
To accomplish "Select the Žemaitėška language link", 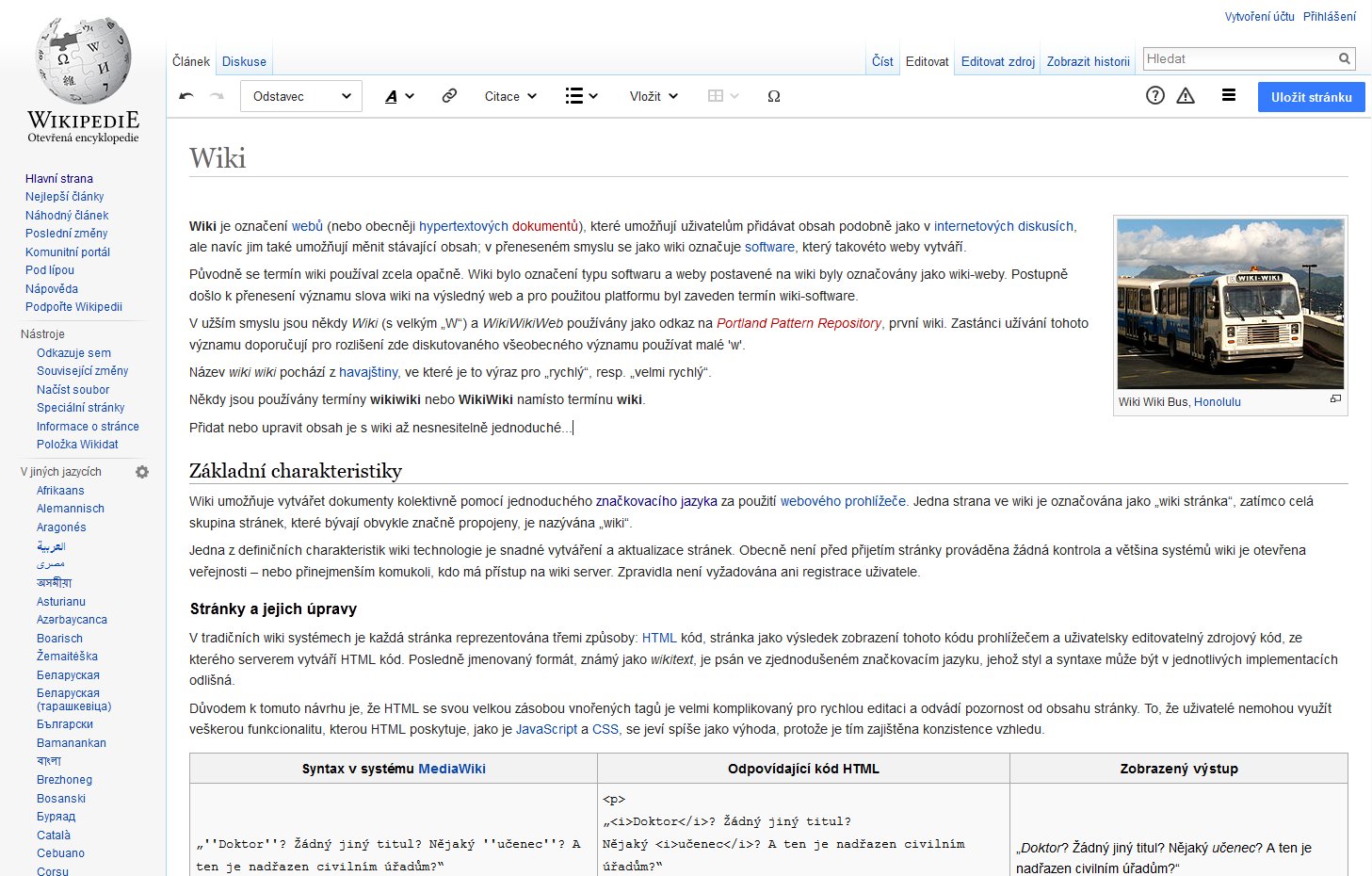I will 67,657.
